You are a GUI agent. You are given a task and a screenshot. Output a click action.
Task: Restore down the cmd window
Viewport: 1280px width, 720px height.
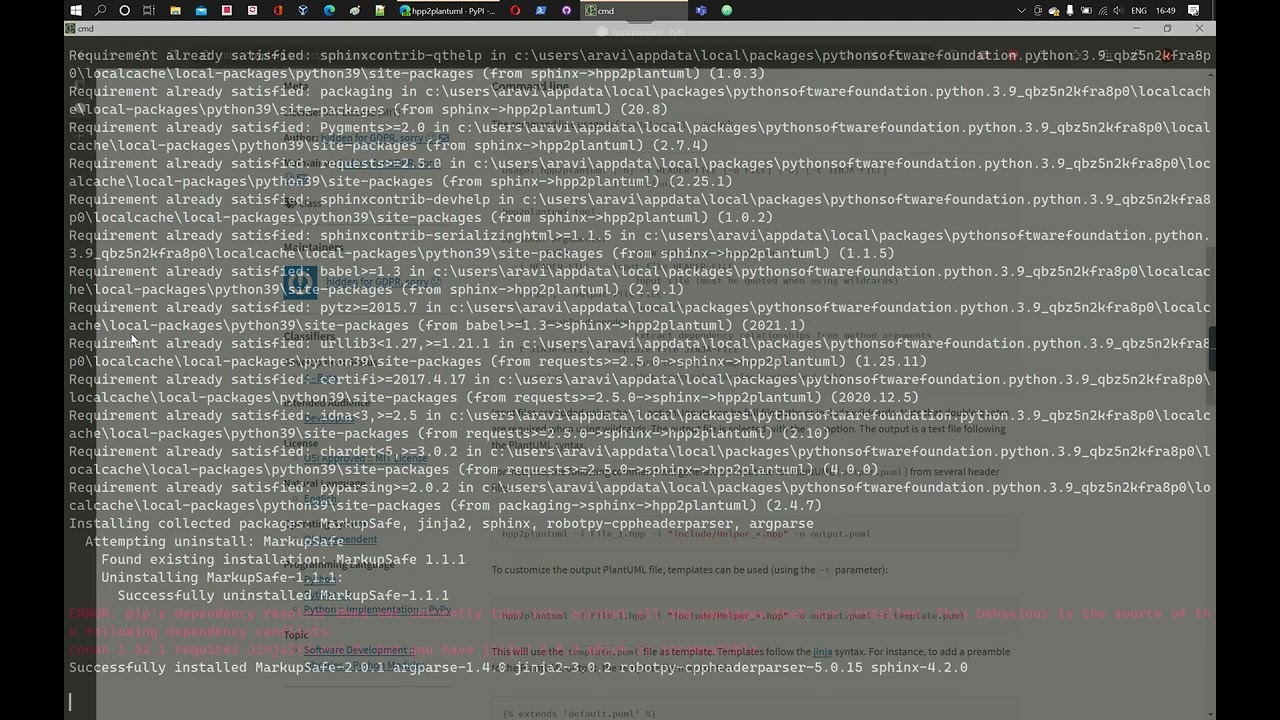click(x=1167, y=29)
